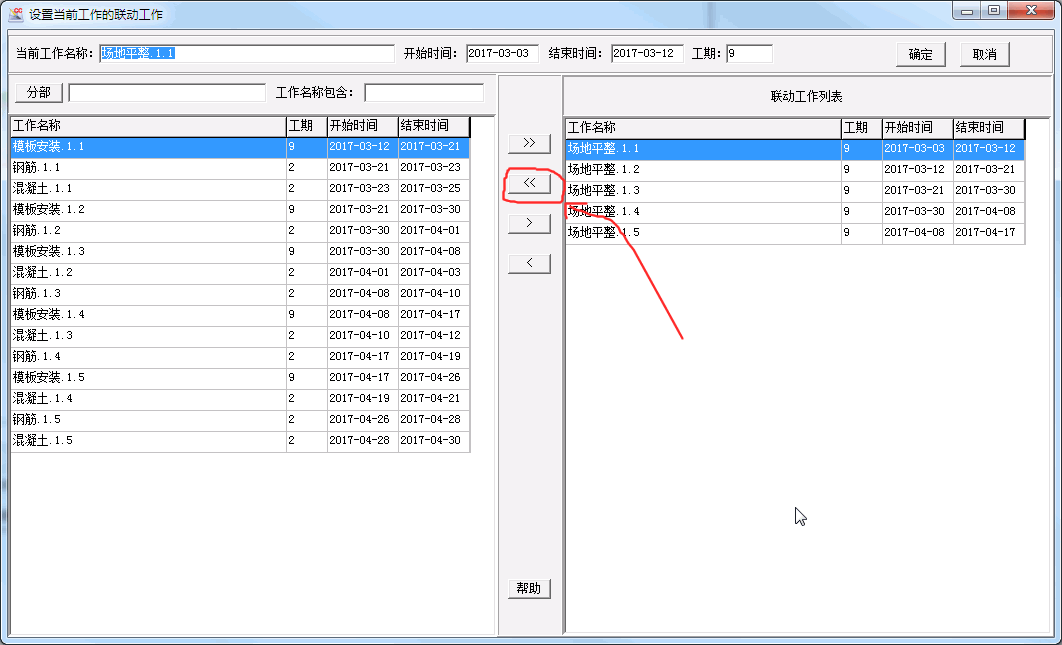The image size is (1062, 645).
Task: Click end date 2017-04-08 of 场地平整.1.4
Action: (x=985, y=211)
